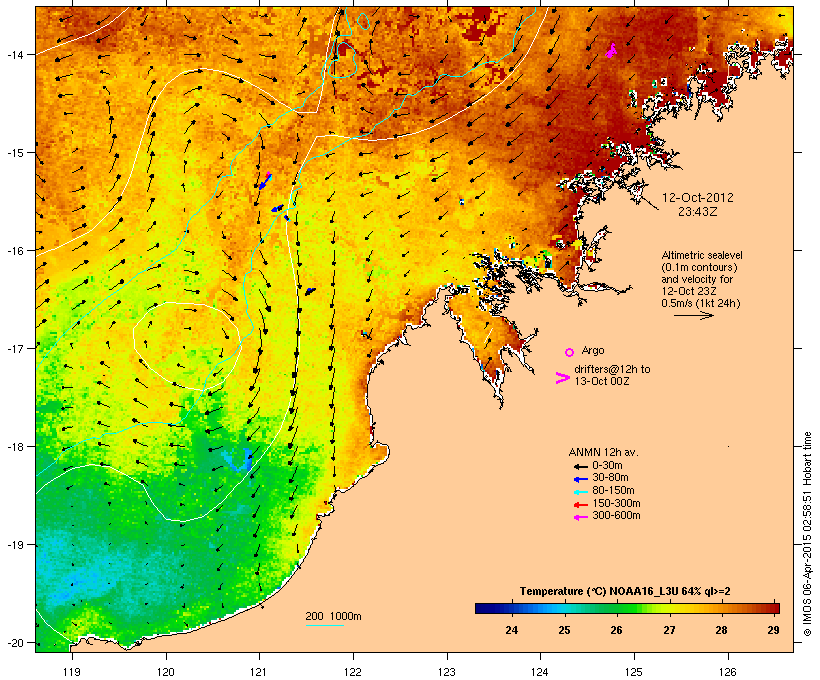Click the magenta Argo circle symbol
Screen dimensions: 820x680
[570, 352]
